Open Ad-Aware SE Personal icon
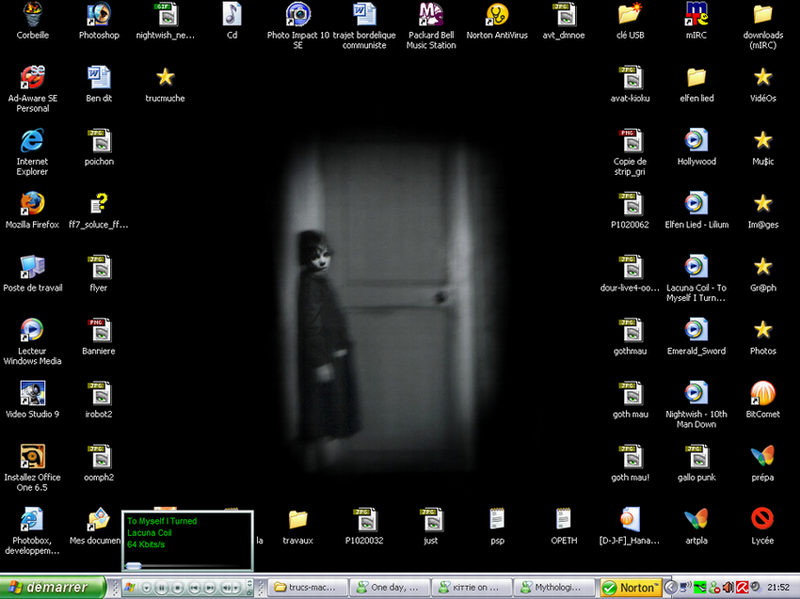 pos(32,77)
